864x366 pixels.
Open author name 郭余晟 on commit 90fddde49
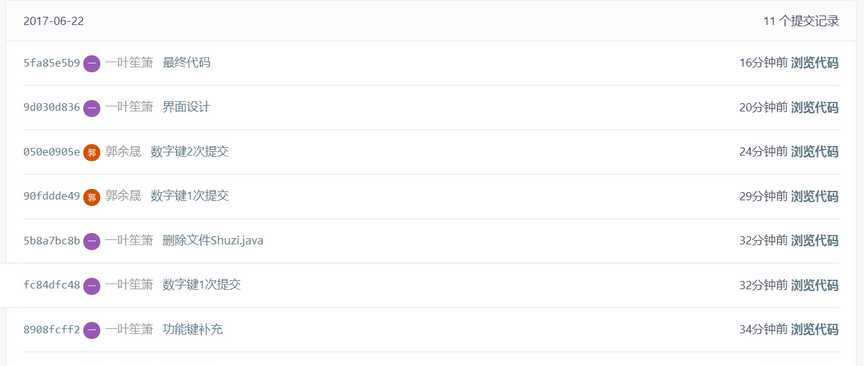123,196
